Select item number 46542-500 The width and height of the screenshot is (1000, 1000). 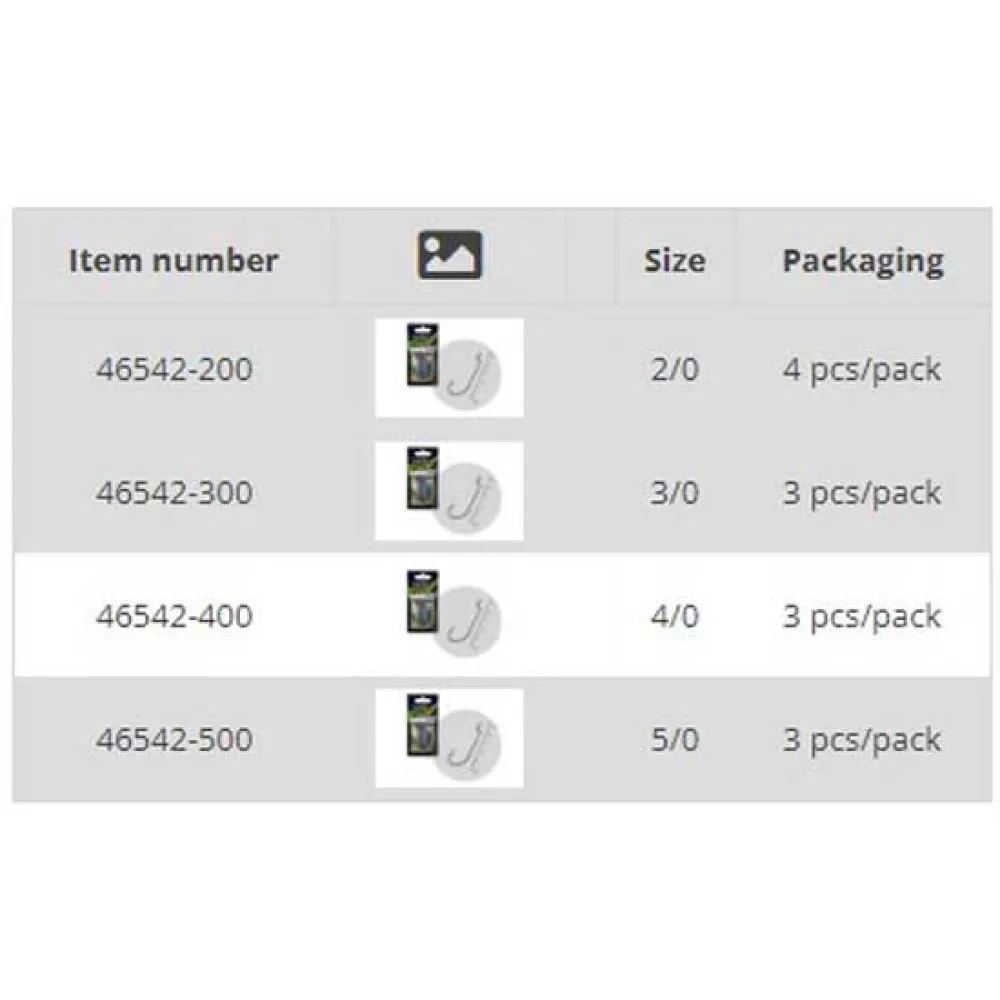(174, 740)
